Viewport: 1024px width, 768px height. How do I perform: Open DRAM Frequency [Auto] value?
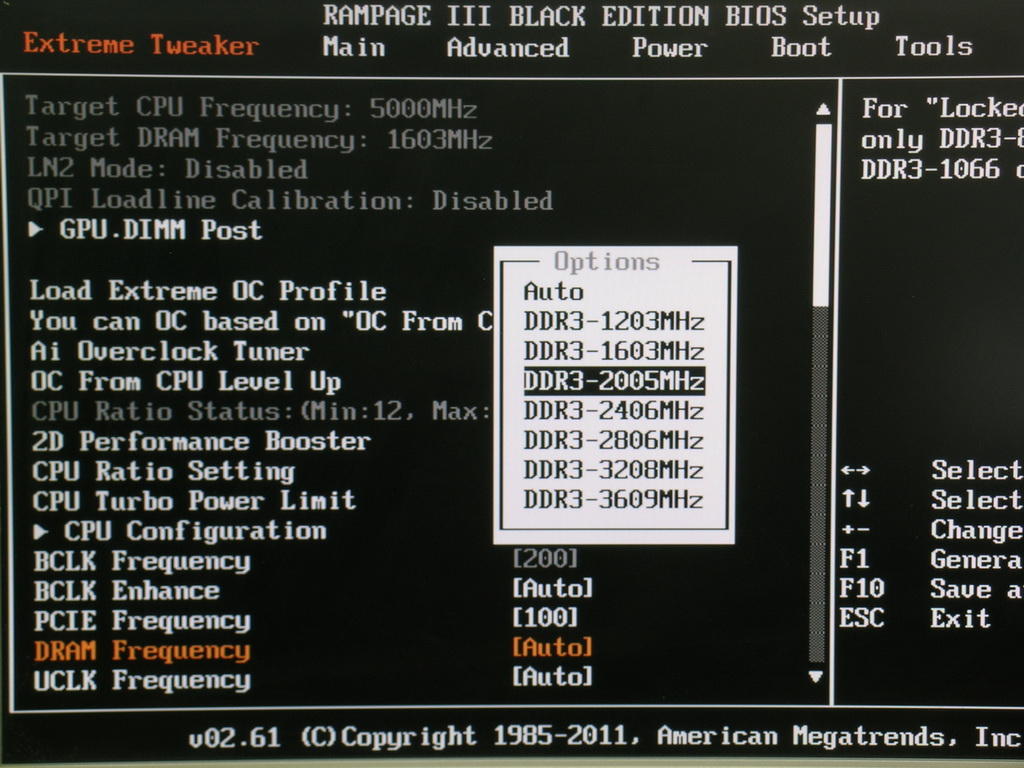point(552,647)
